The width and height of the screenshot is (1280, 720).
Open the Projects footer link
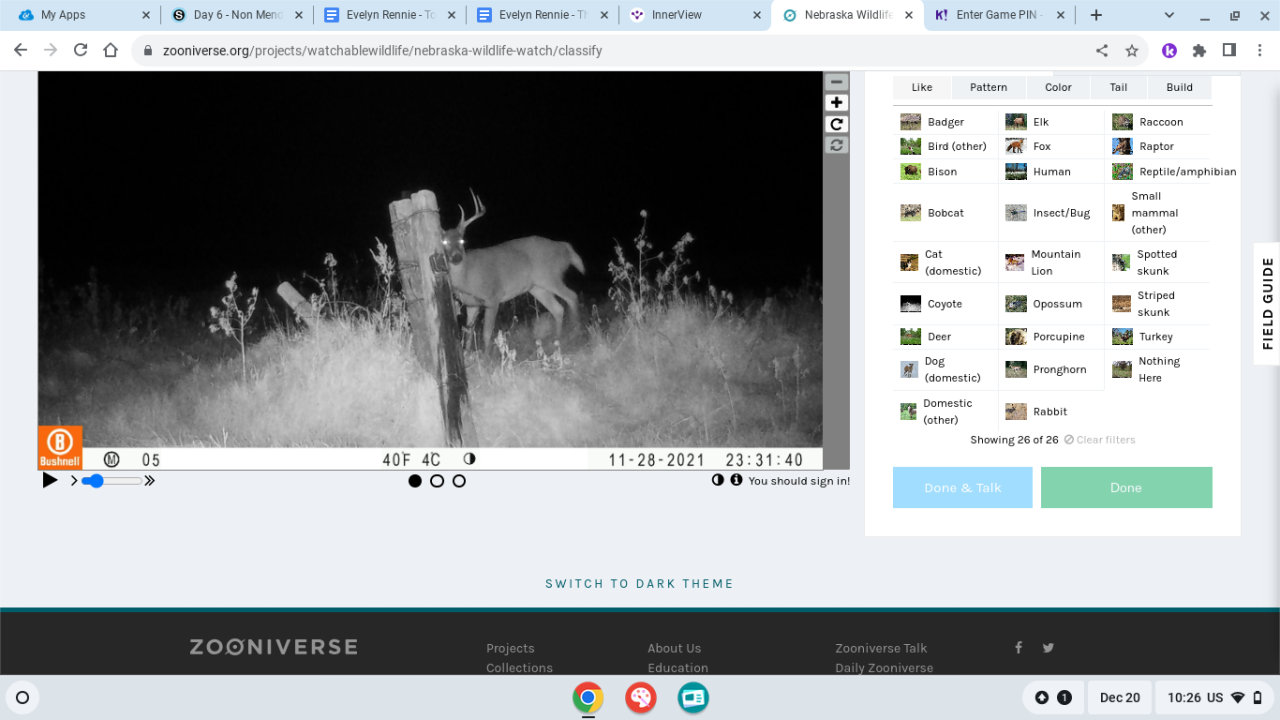tap(510, 648)
